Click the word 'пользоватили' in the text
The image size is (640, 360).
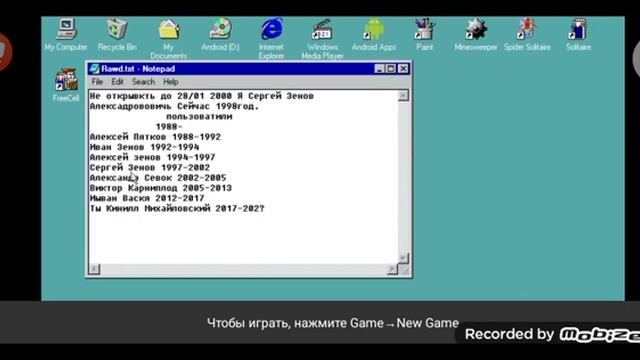tap(199, 116)
